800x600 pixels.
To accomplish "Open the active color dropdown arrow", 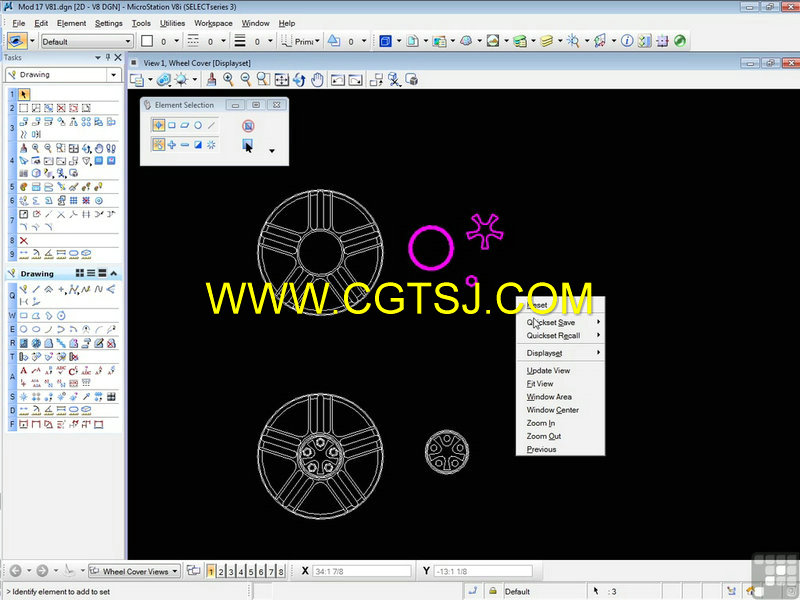I will click(177, 41).
